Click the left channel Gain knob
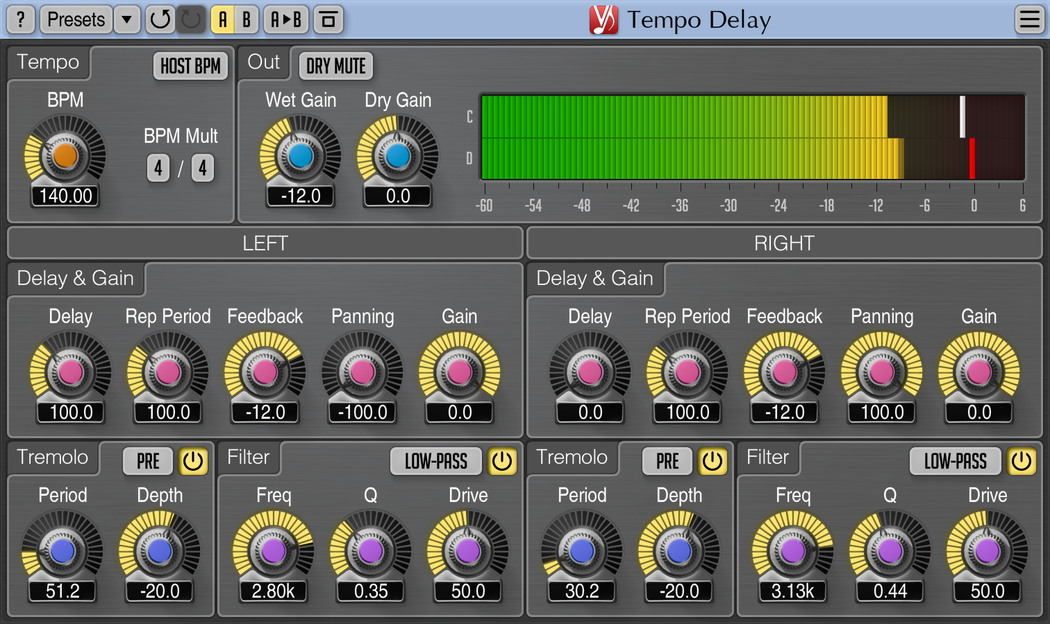The width and height of the screenshot is (1050, 624). click(459, 372)
